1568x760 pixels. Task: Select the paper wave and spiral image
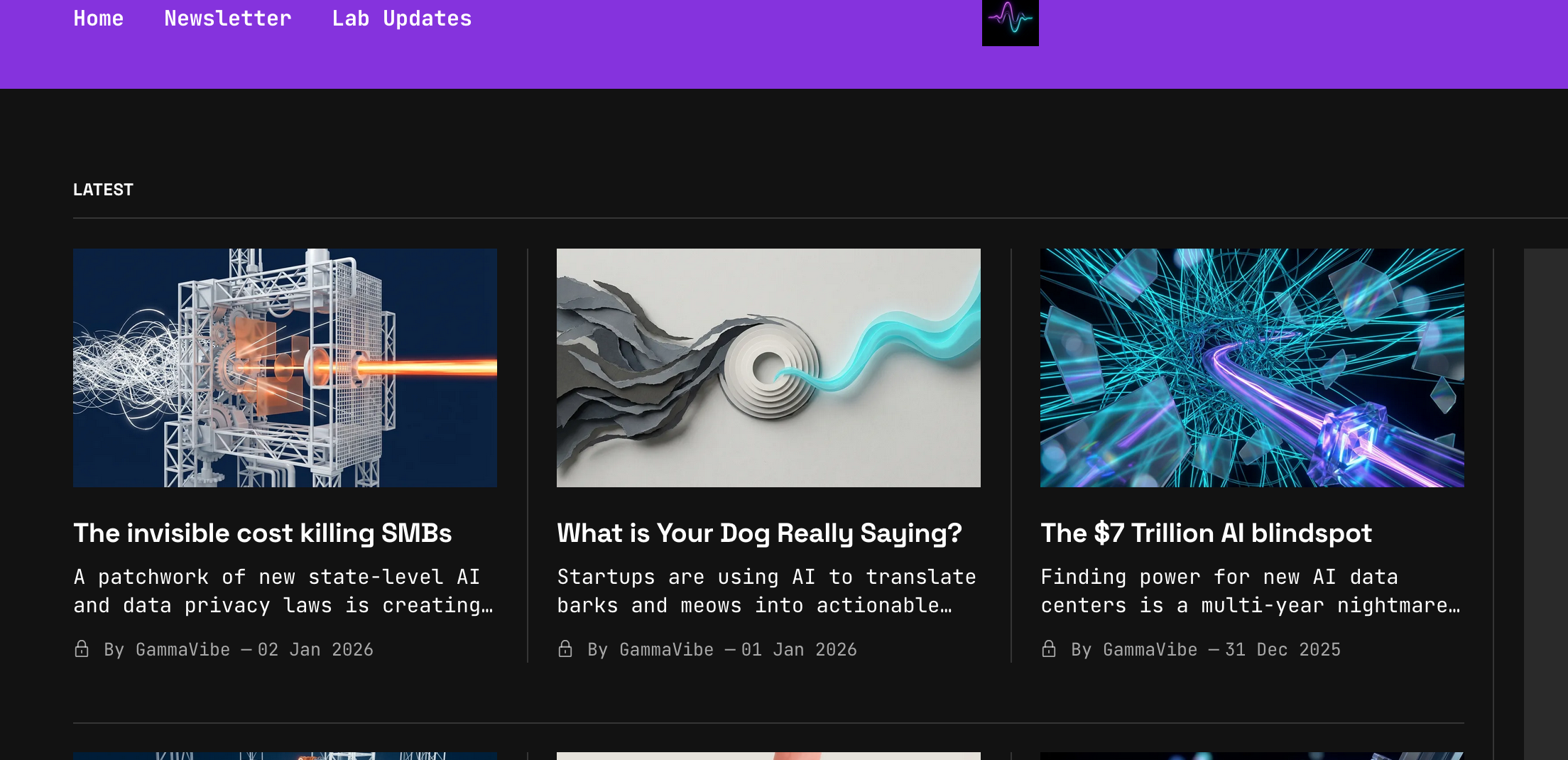pyautogui.click(x=768, y=367)
